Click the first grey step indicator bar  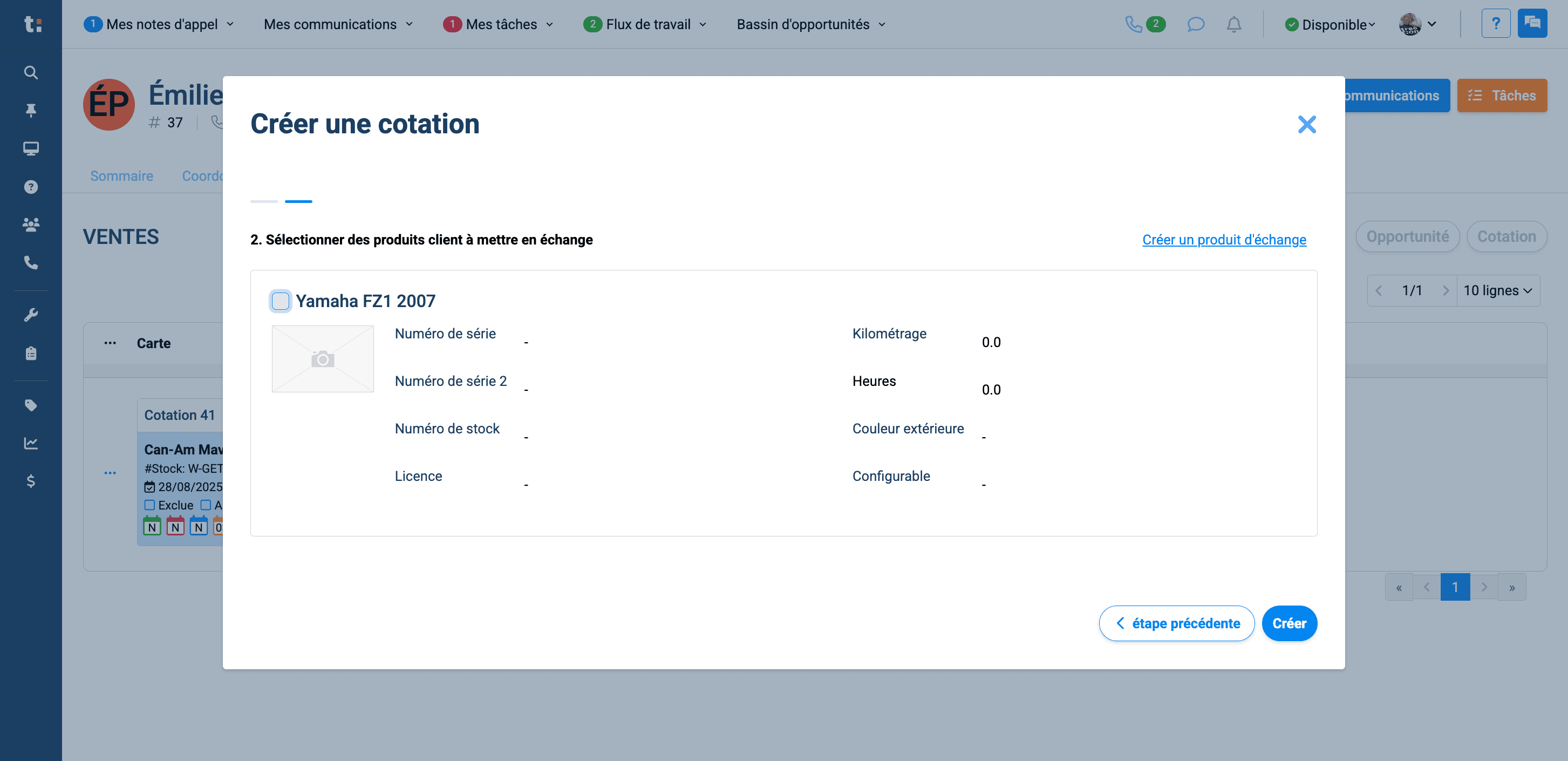click(x=264, y=201)
